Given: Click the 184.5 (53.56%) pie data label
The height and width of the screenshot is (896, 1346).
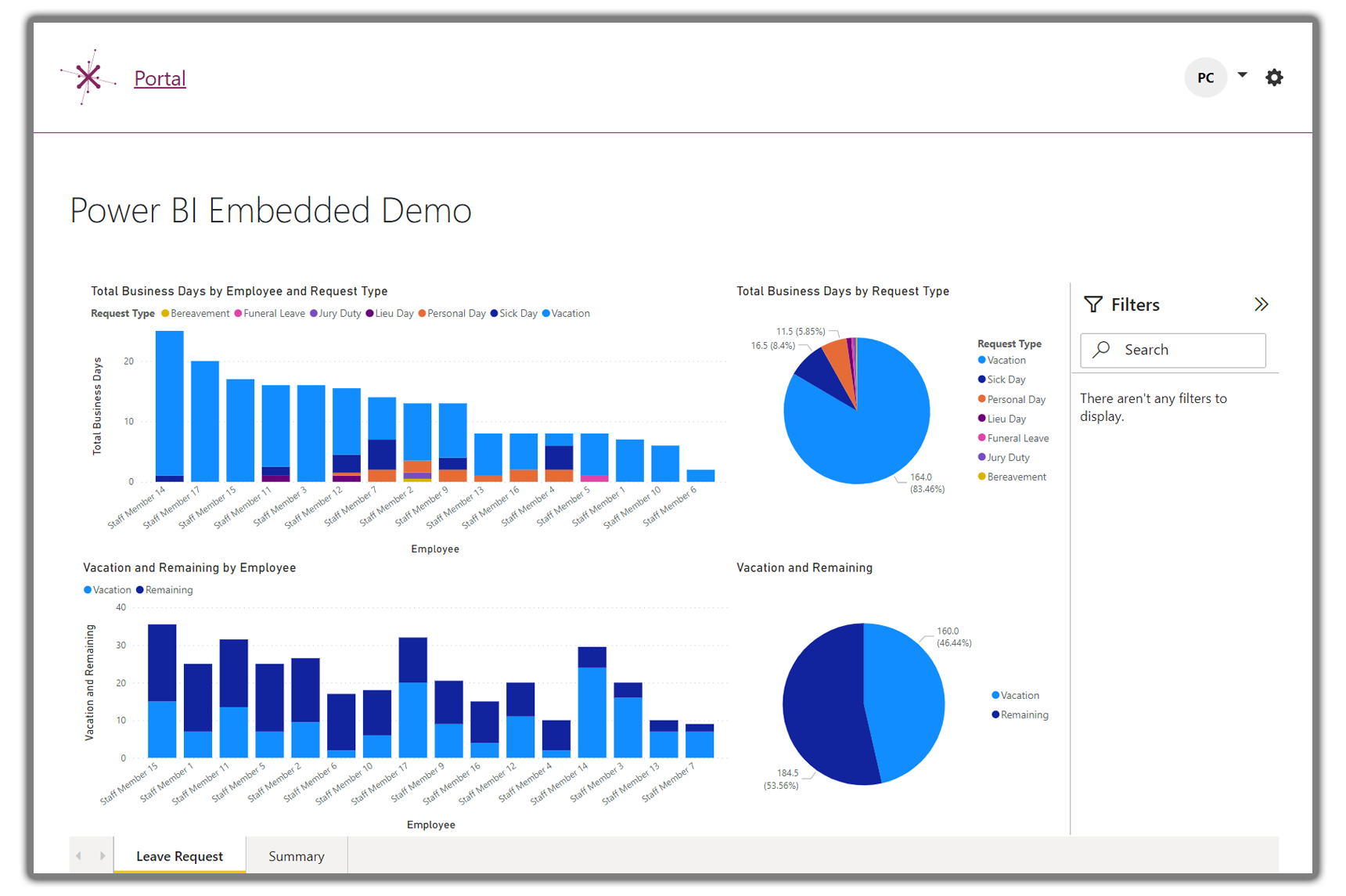Looking at the screenshot, I should 781,779.
